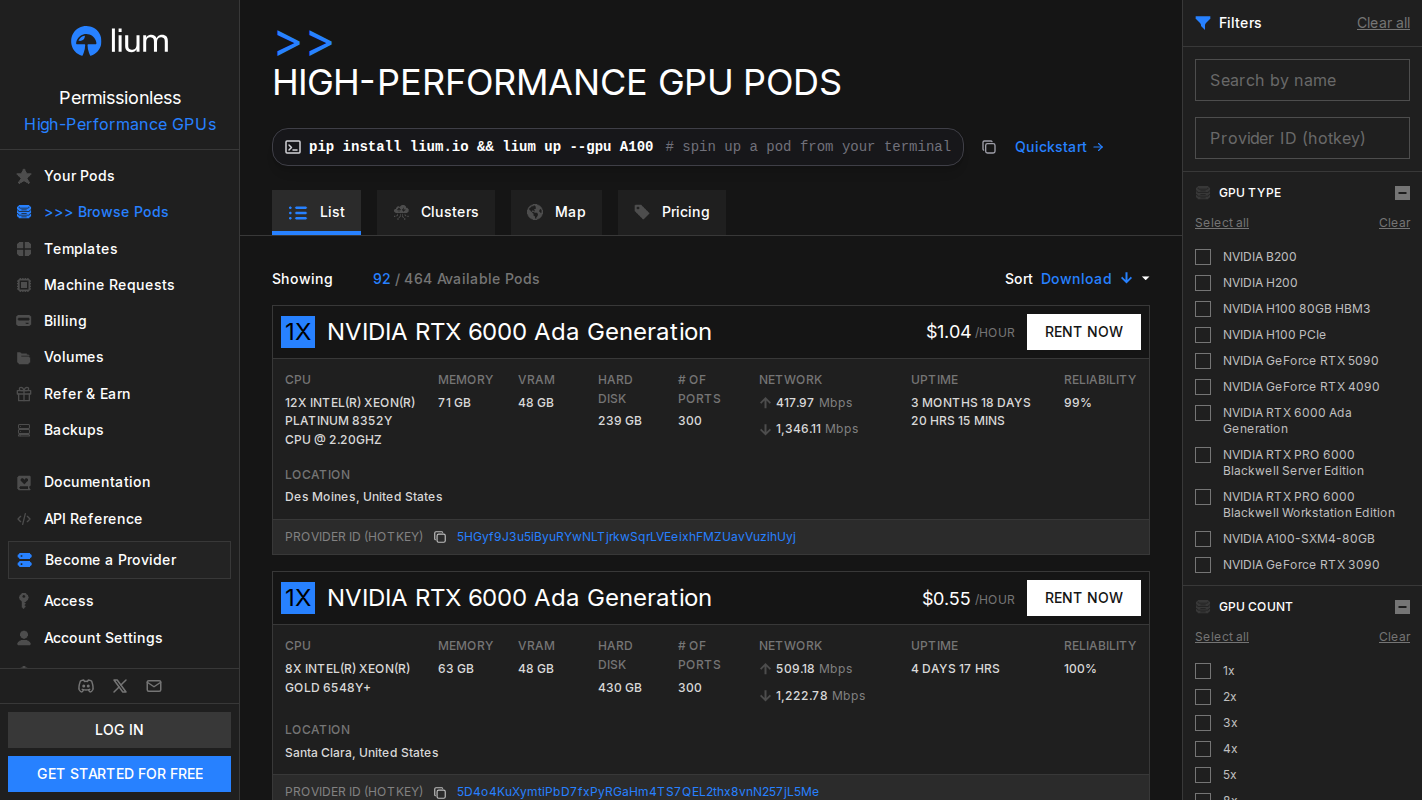The height and width of the screenshot is (800, 1422).
Task: Click the lium umbrella logo
Action: 87,41
